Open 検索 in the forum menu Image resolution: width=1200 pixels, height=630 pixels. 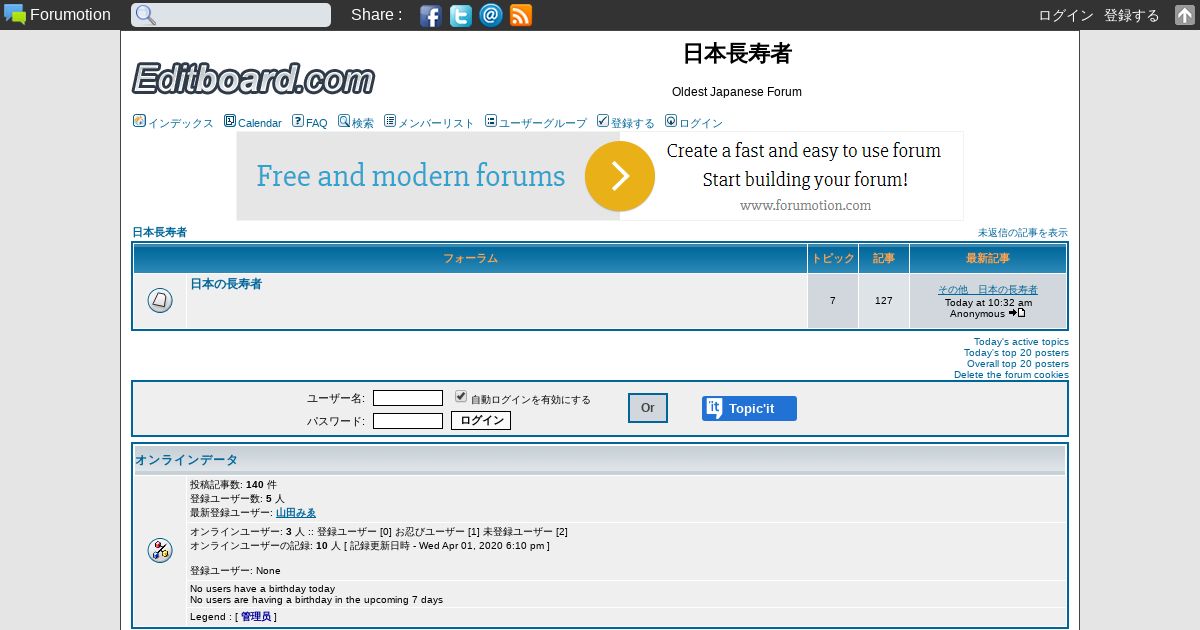(x=363, y=123)
